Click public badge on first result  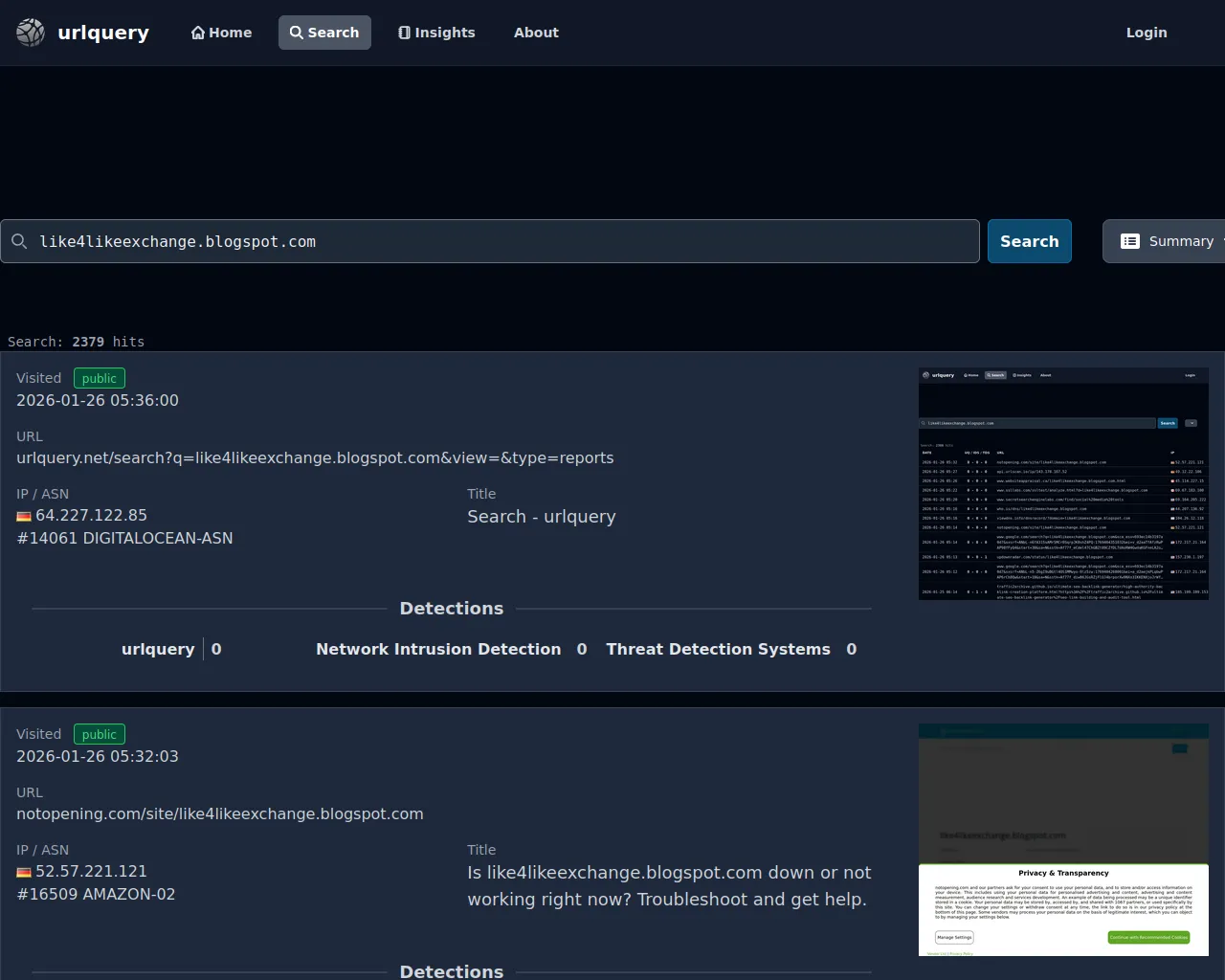(100, 378)
